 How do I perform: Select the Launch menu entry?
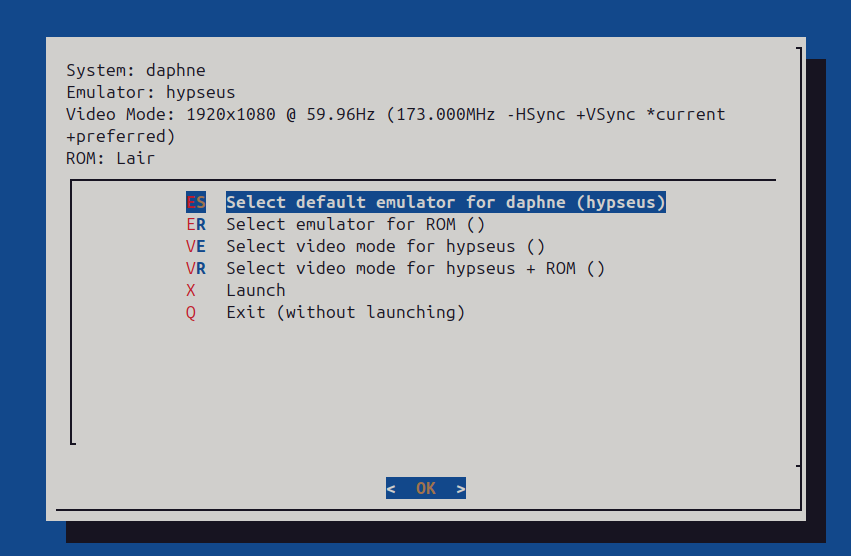[256, 290]
